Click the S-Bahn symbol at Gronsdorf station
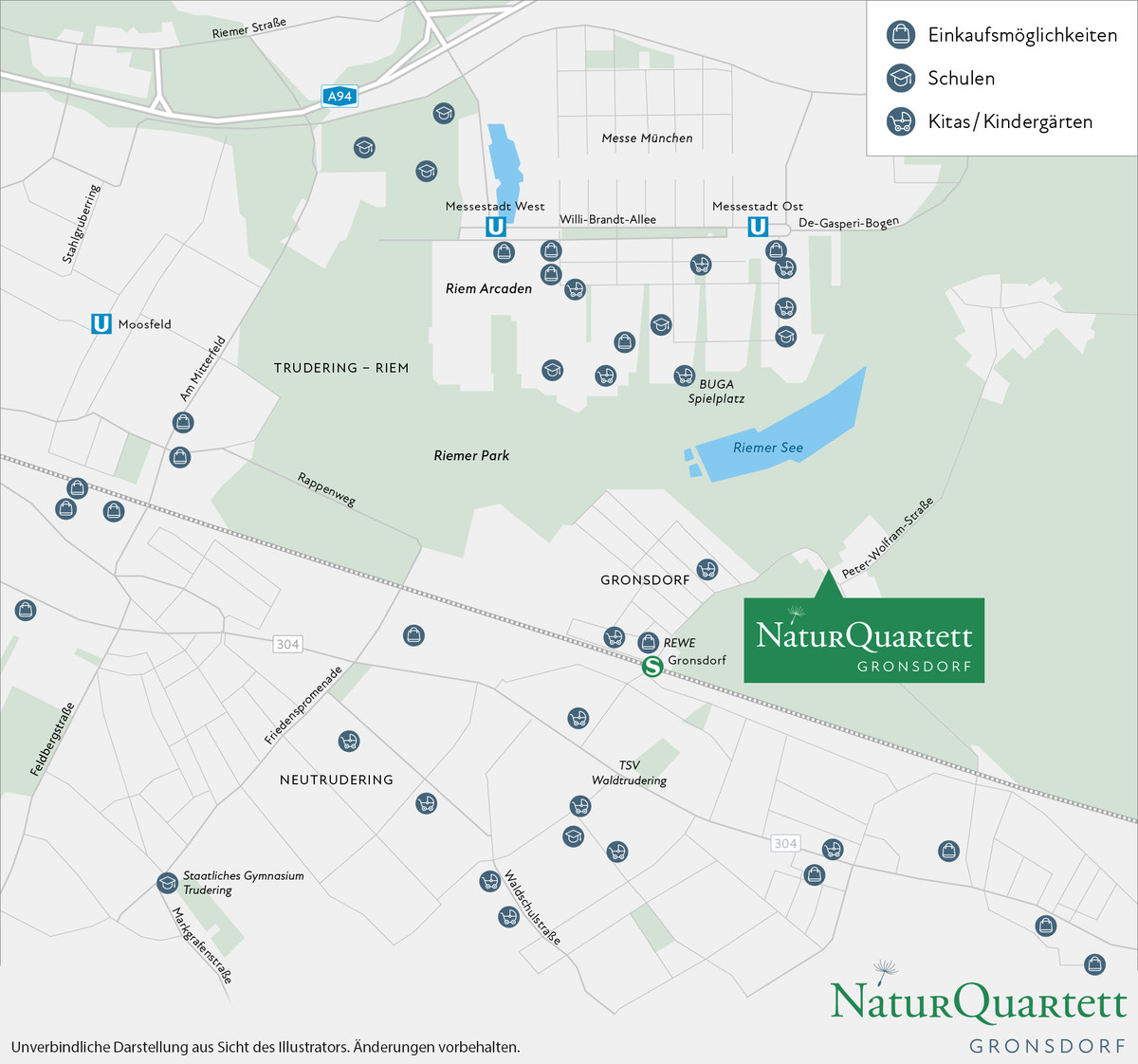This screenshot has height=1064, width=1138. [x=652, y=664]
